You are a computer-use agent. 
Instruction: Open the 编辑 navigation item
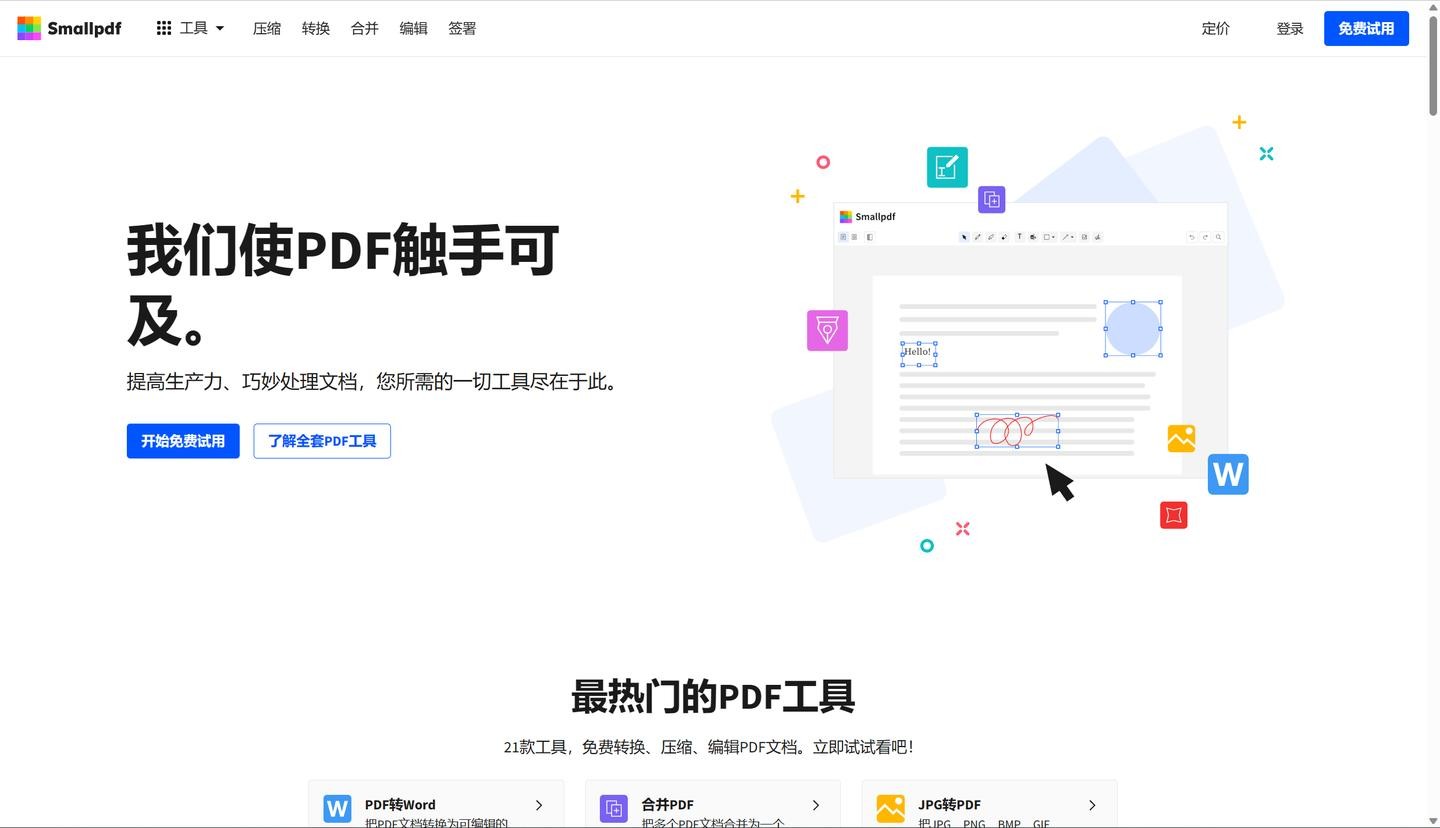413,28
